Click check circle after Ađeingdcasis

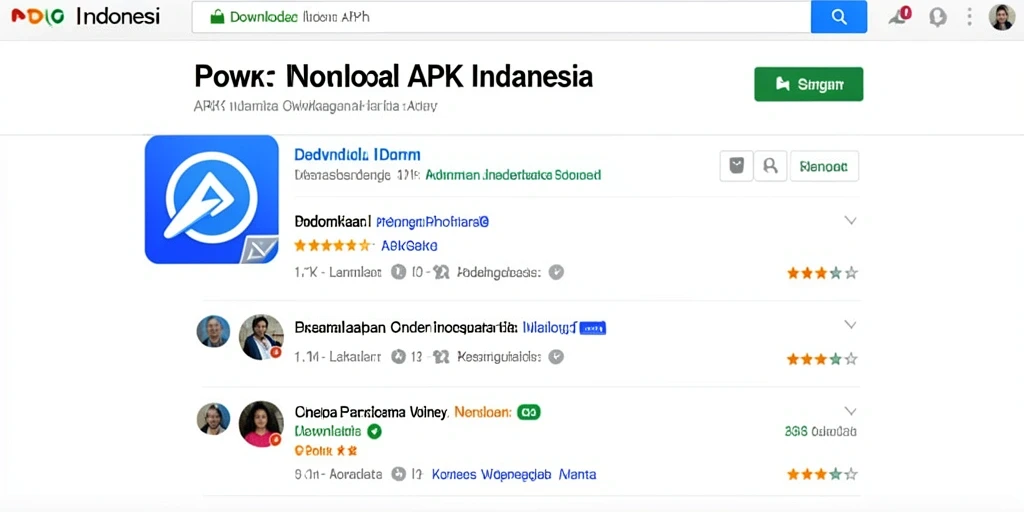click(556, 272)
